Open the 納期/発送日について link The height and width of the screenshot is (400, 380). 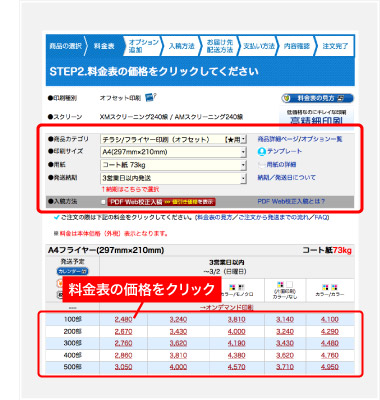click(286, 178)
